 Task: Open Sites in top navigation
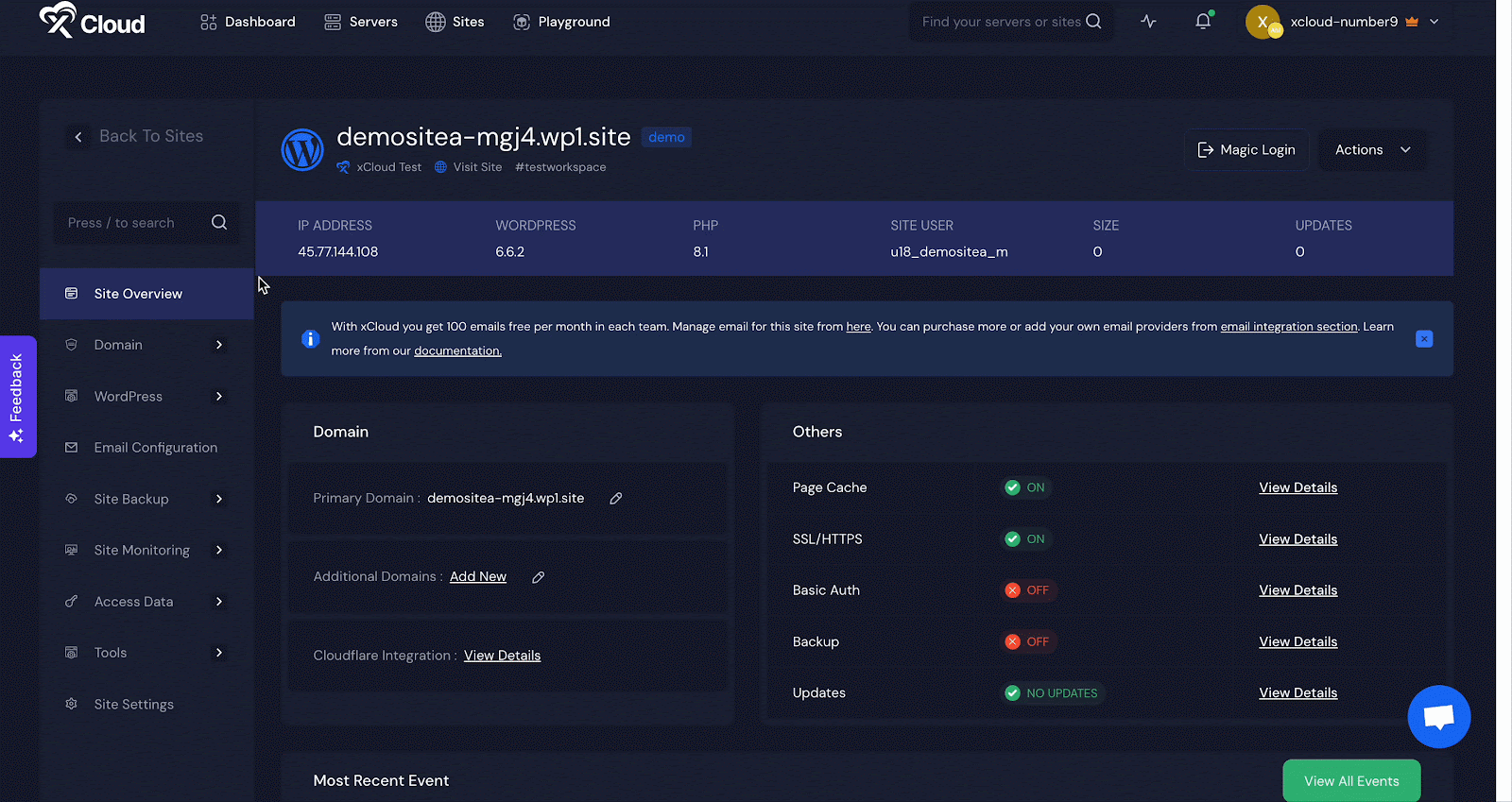tap(455, 22)
